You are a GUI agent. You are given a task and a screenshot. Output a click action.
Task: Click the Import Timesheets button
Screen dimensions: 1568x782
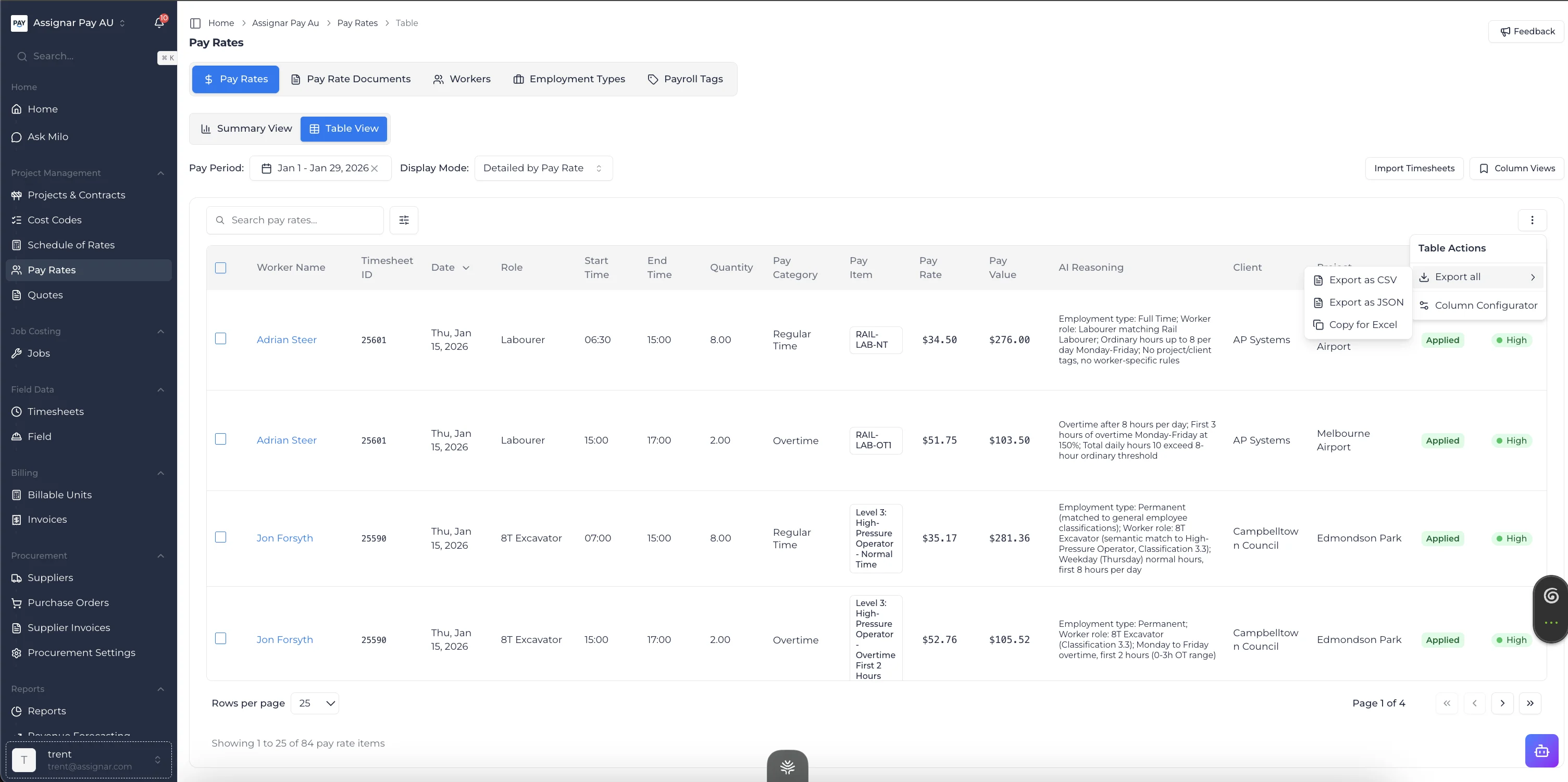pyautogui.click(x=1413, y=169)
